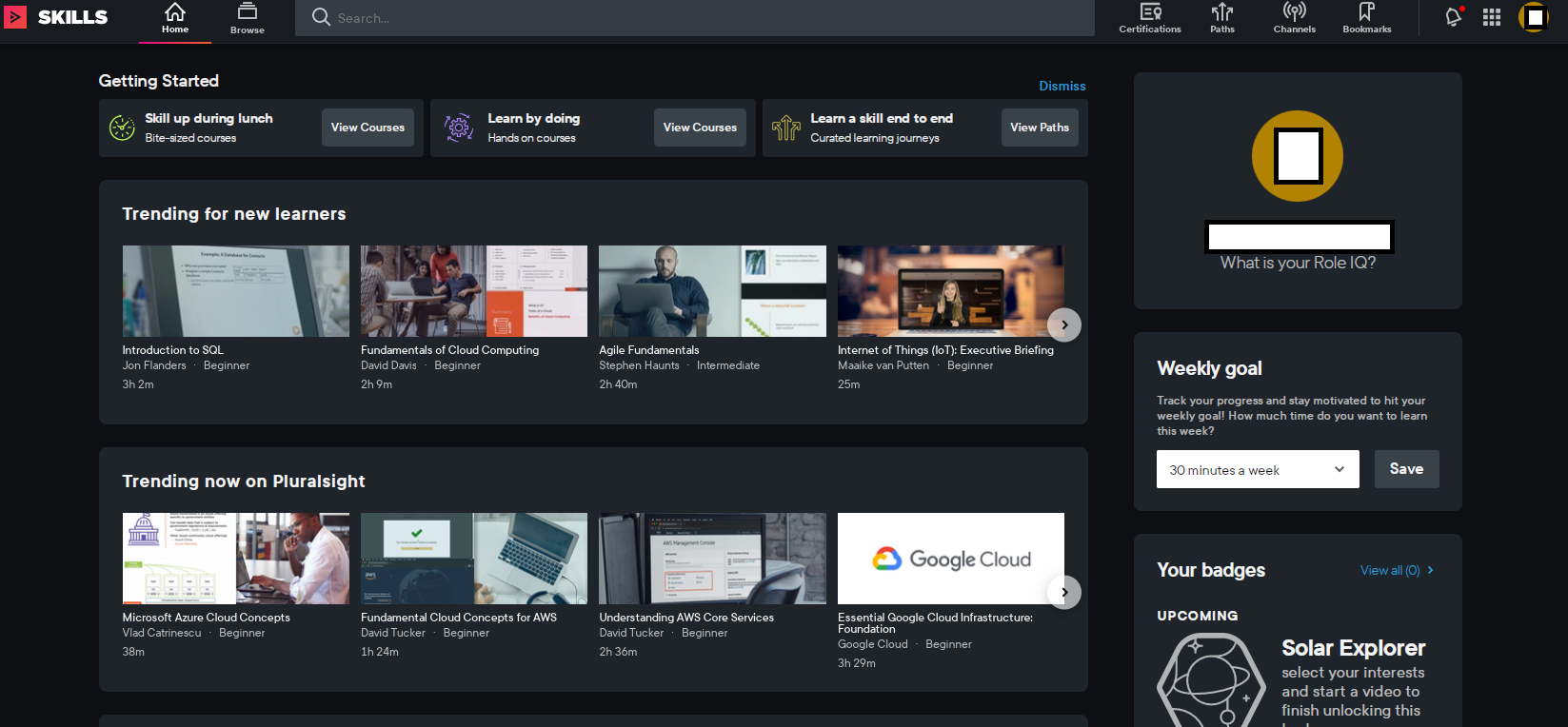Show next Trending now on Pluralsight courses
Viewport: 1568px width, 727px height.
click(1064, 592)
